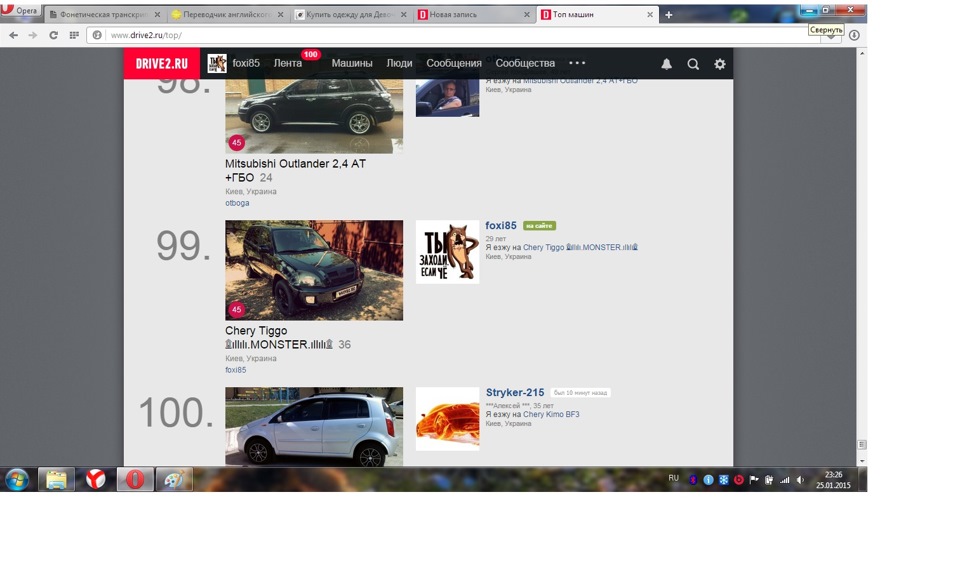This screenshot has width=960, height=584.
Task: Open settings gear icon in navbar
Action: [x=720, y=64]
